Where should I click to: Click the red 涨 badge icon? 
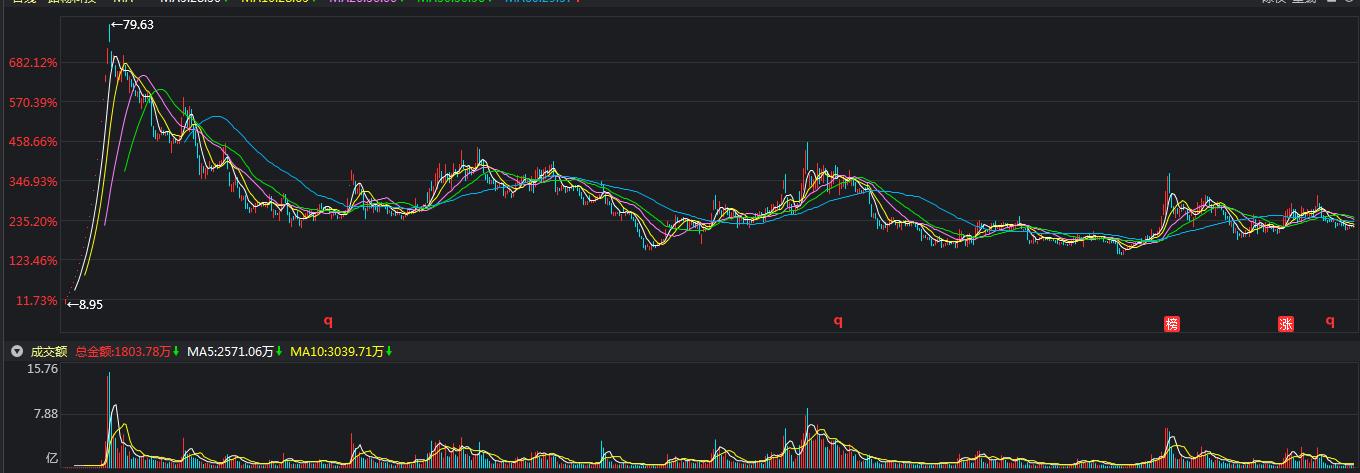pos(1285,323)
